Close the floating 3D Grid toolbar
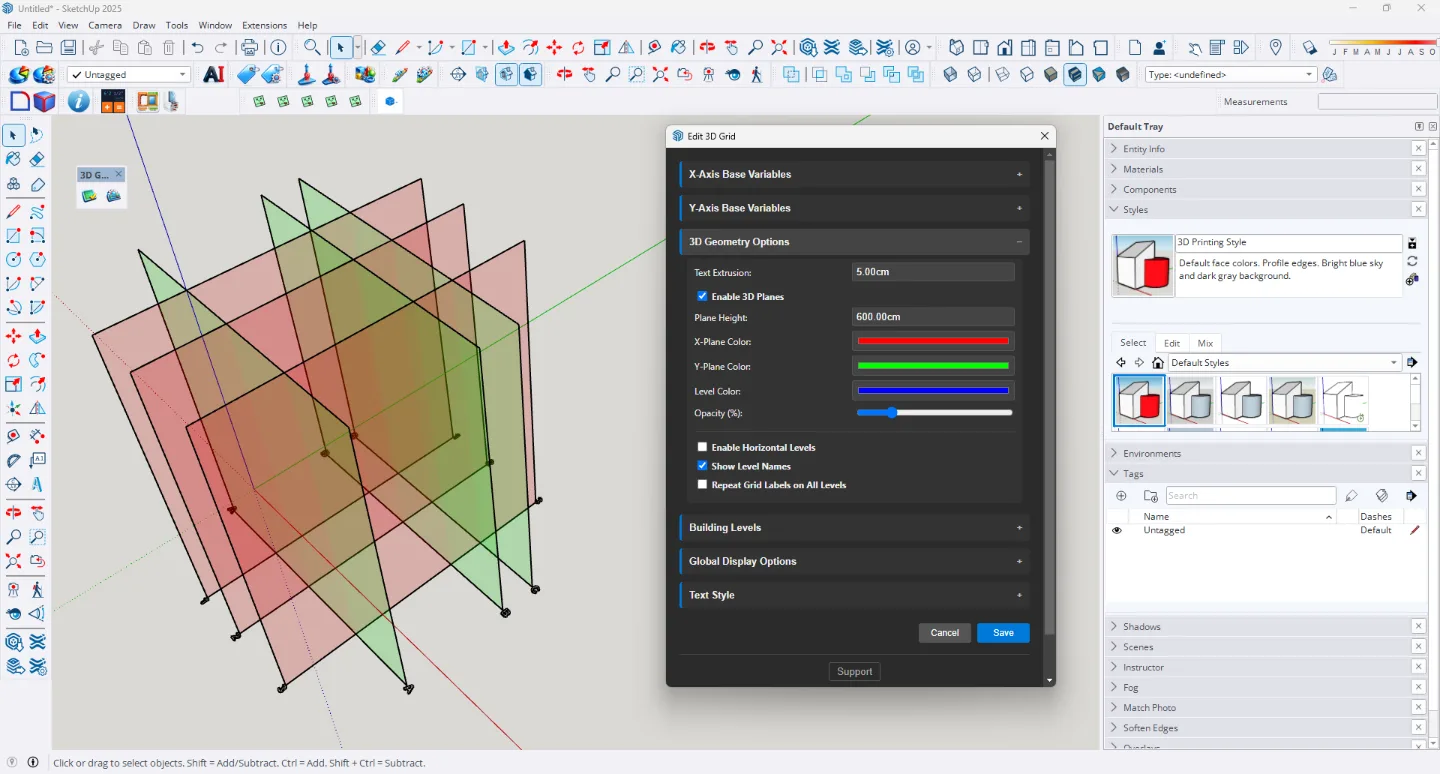 (118, 174)
